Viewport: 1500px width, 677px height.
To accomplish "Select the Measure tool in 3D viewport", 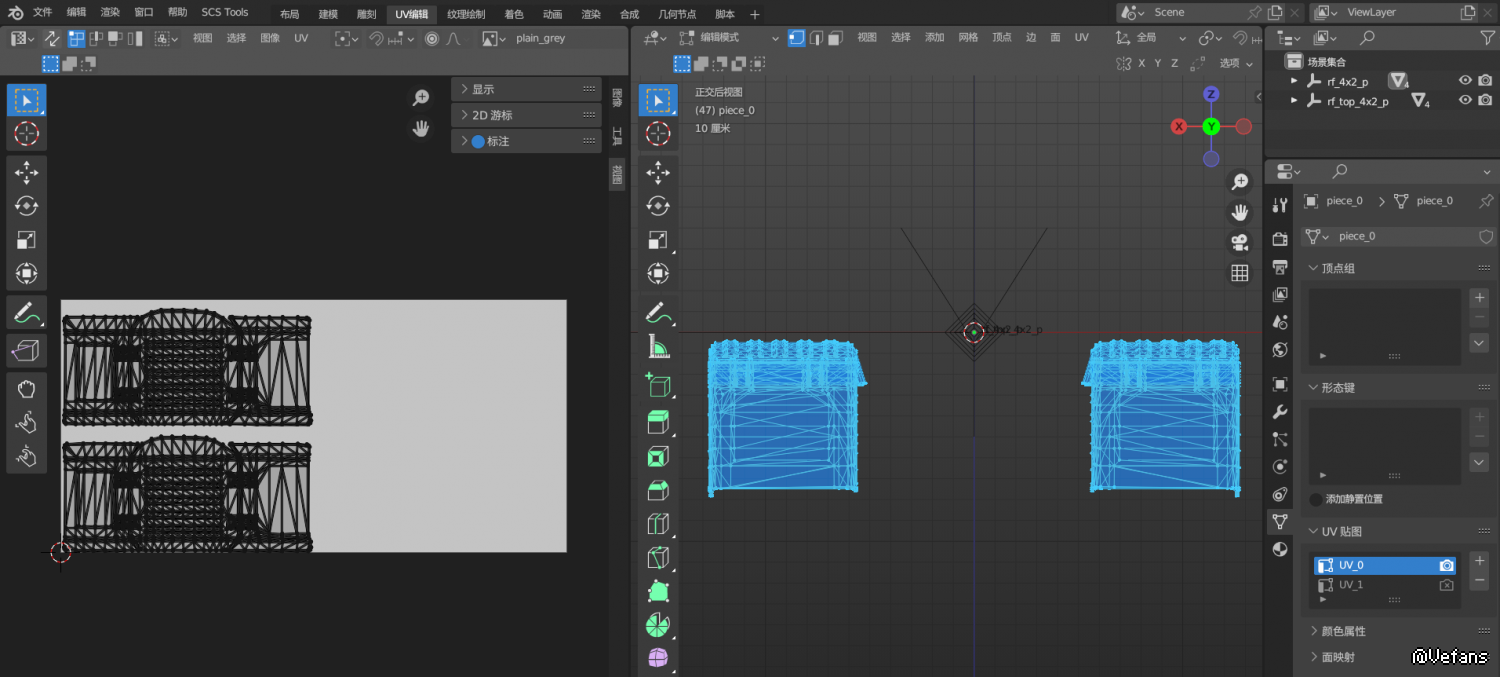I will point(658,347).
